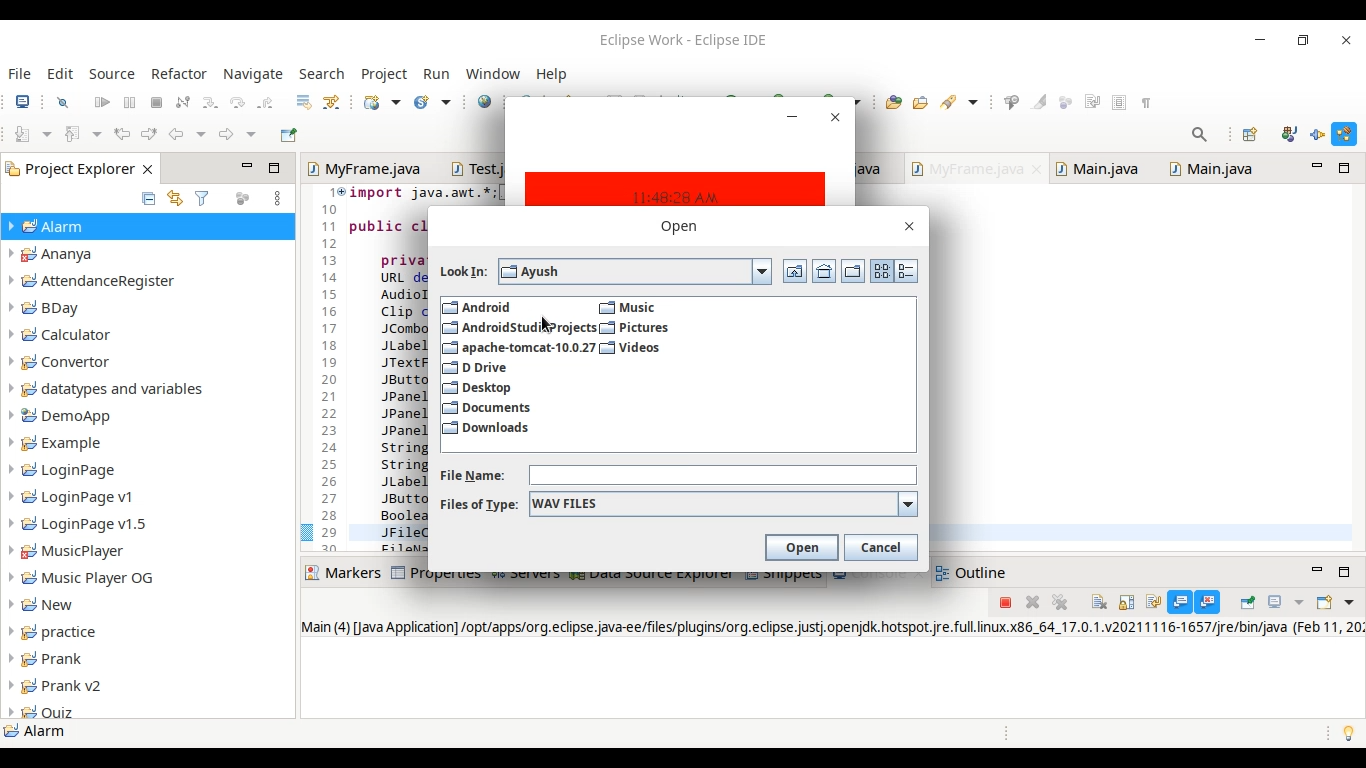Click inside the File Name input field
Image resolution: width=1366 pixels, height=768 pixels.
(x=722, y=475)
